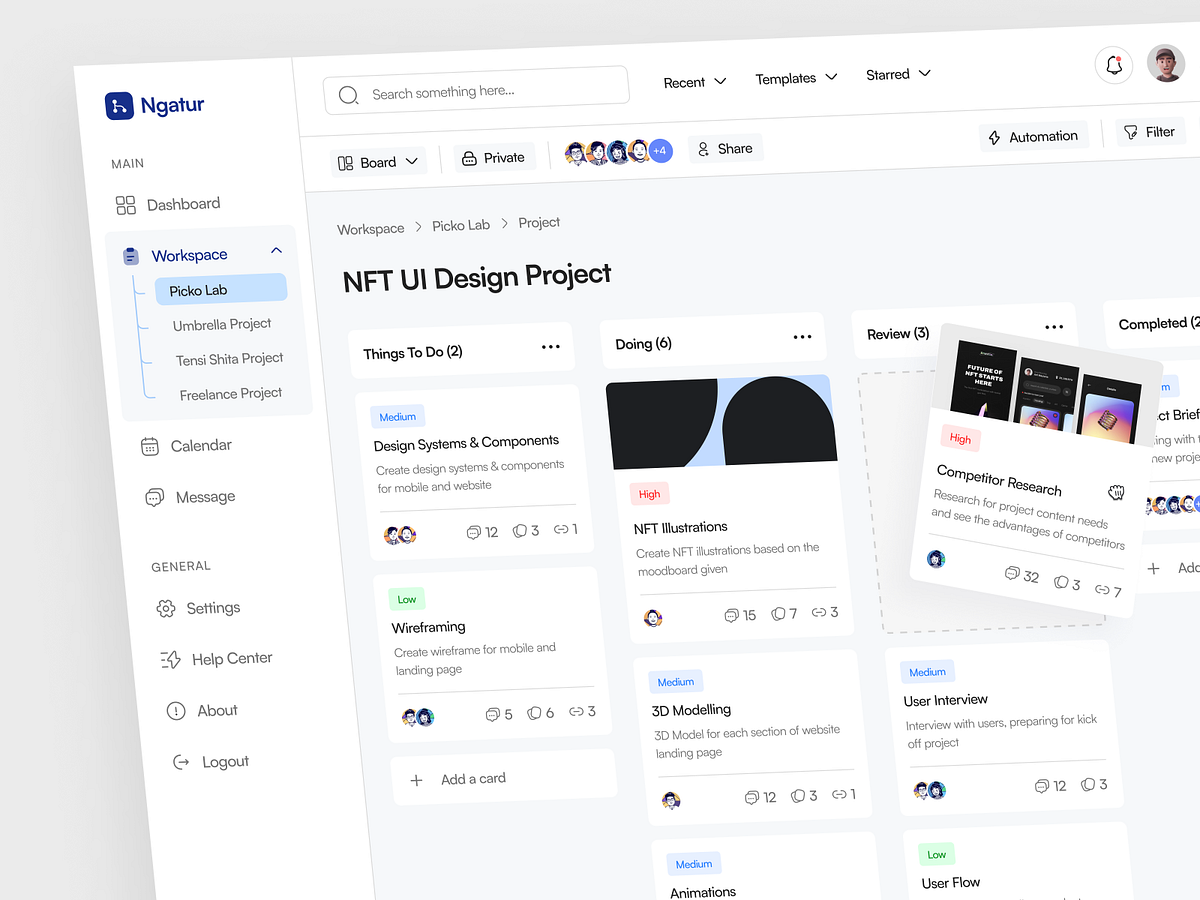Click the search input field

coord(475,92)
